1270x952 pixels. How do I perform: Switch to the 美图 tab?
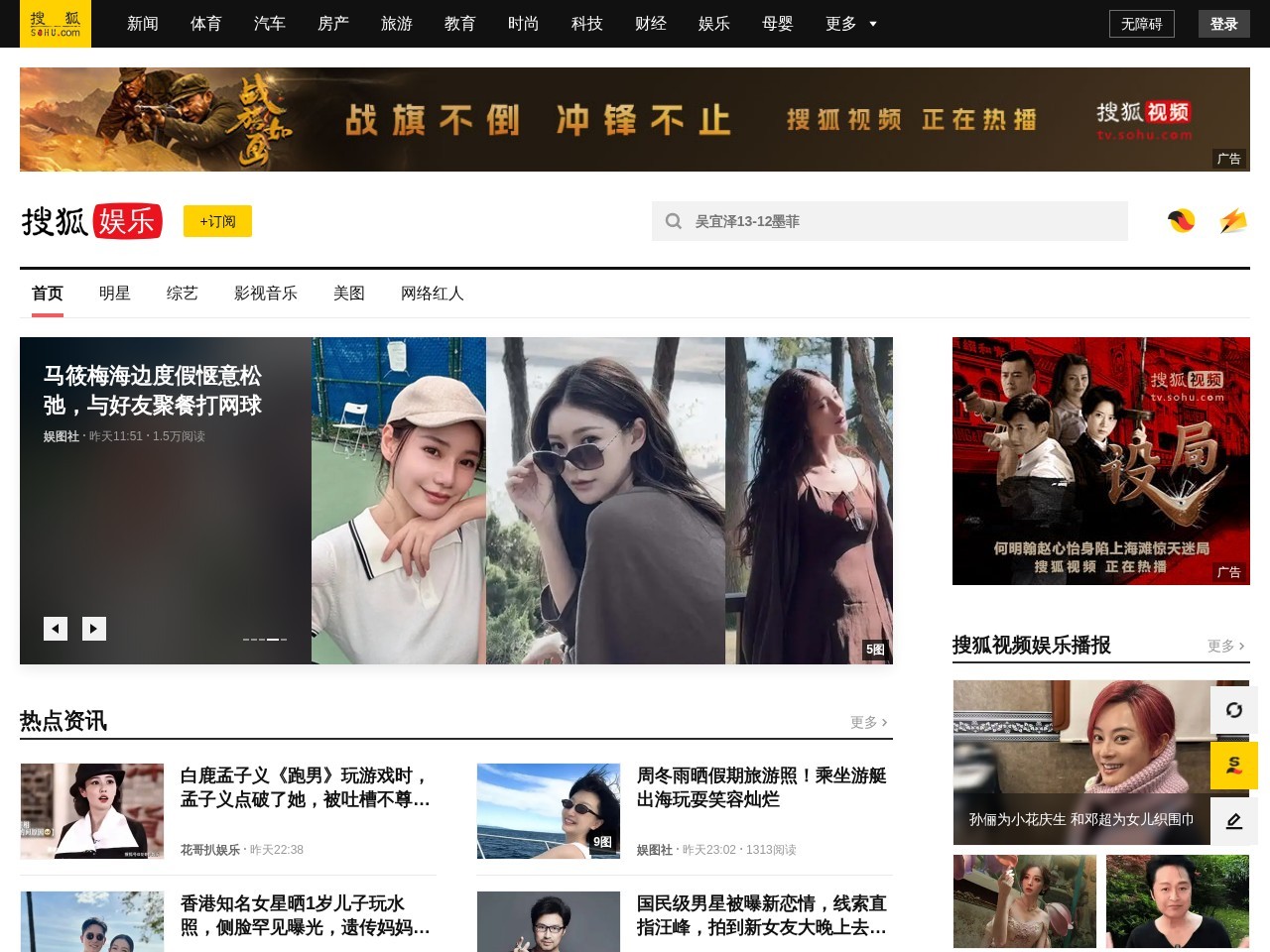point(349,294)
